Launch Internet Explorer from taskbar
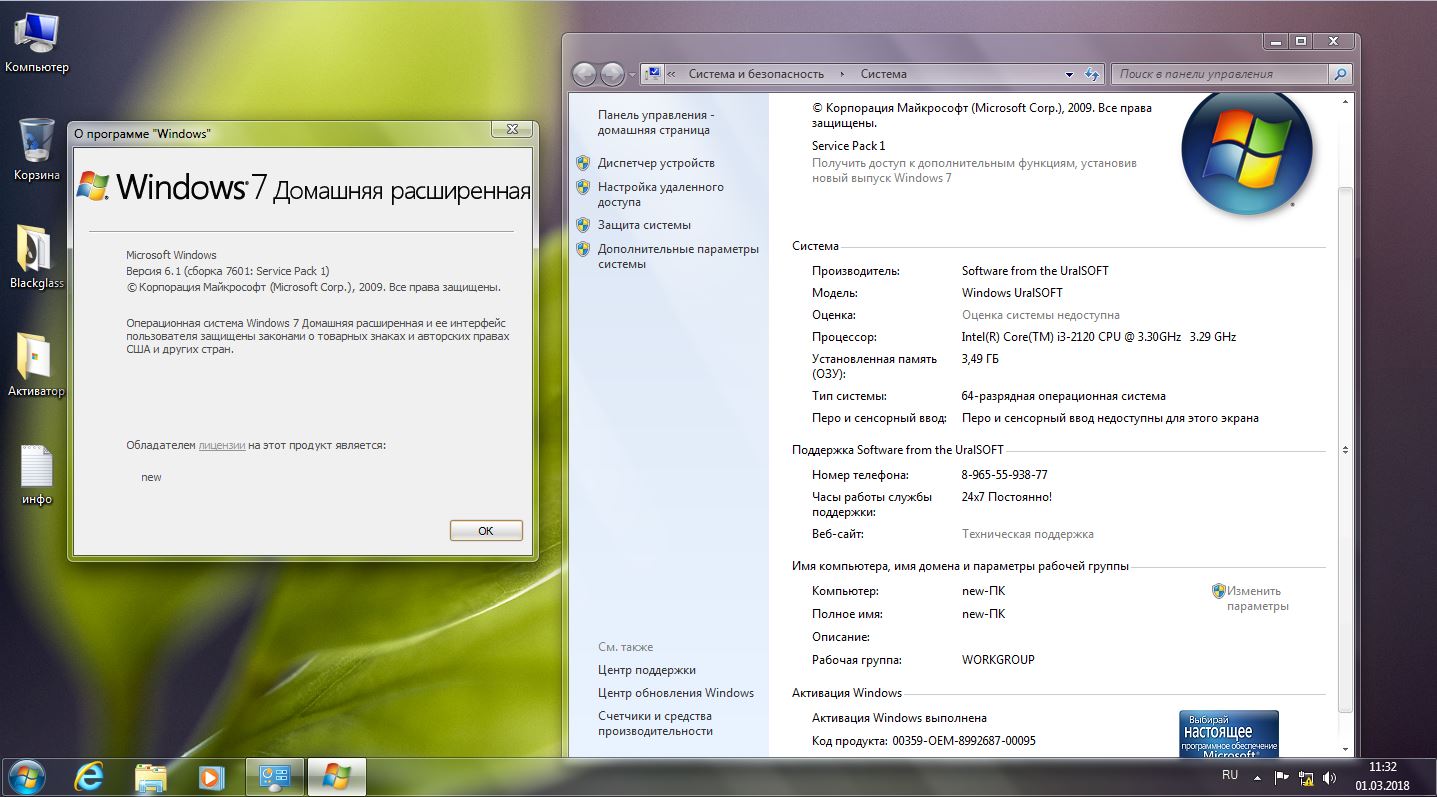The image size is (1437, 797). pos(90,777)
